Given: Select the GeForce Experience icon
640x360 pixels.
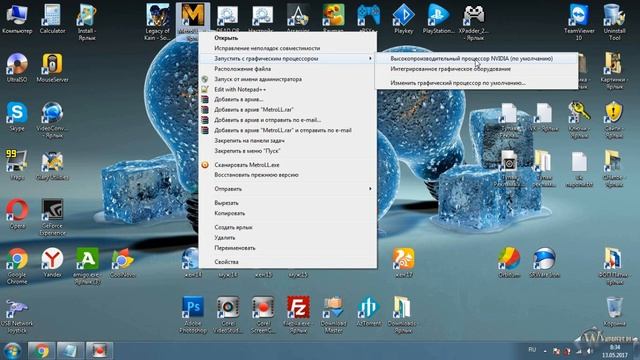Looking at the screenshot, I should click(x=52, y=217).
